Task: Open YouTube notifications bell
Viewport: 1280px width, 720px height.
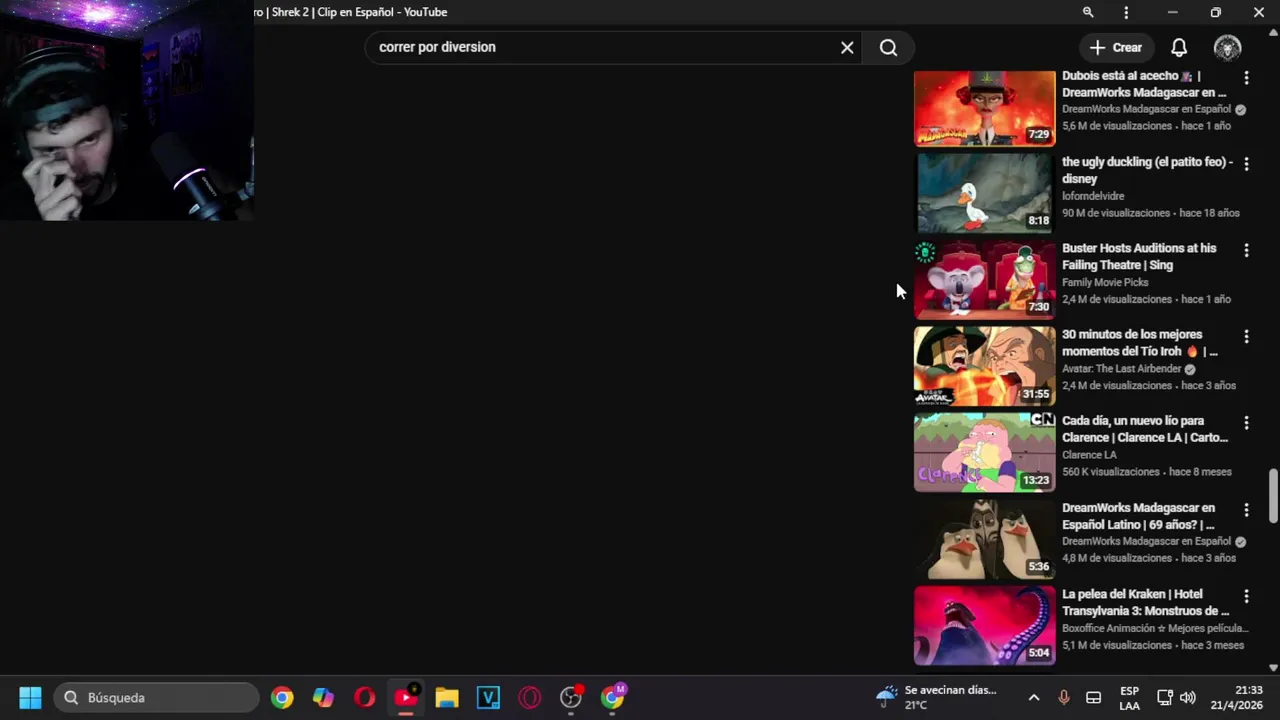Action: (x=1179, y=47)
